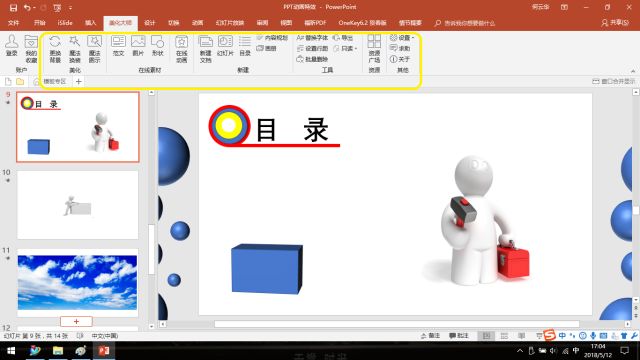This screenshot has height=360, width=640.
Task: Switch to slide sorter view in status bar
Action: [504, 336]
